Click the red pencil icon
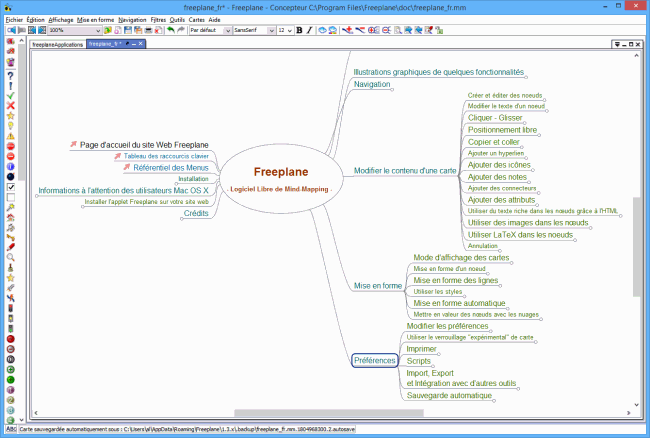The image size is (650, 438). coord(11,247)
